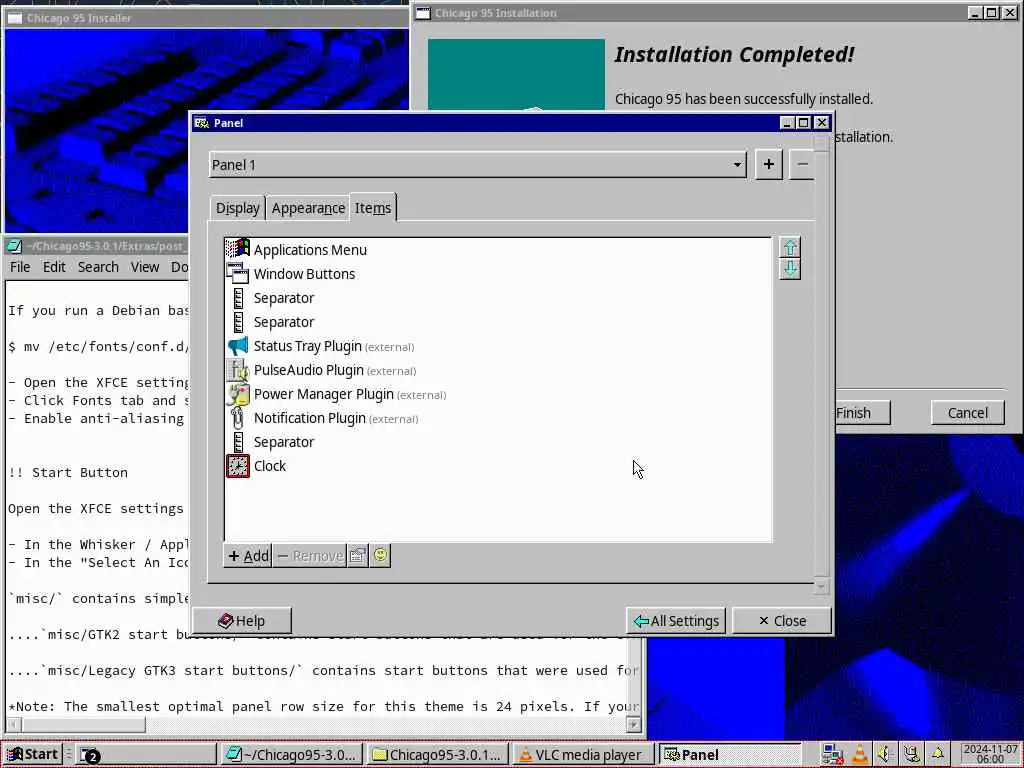Click text editor scrollbar right arrow
Image resolution: width=1024 pixels, height=768 pixels.
(633, 724)
